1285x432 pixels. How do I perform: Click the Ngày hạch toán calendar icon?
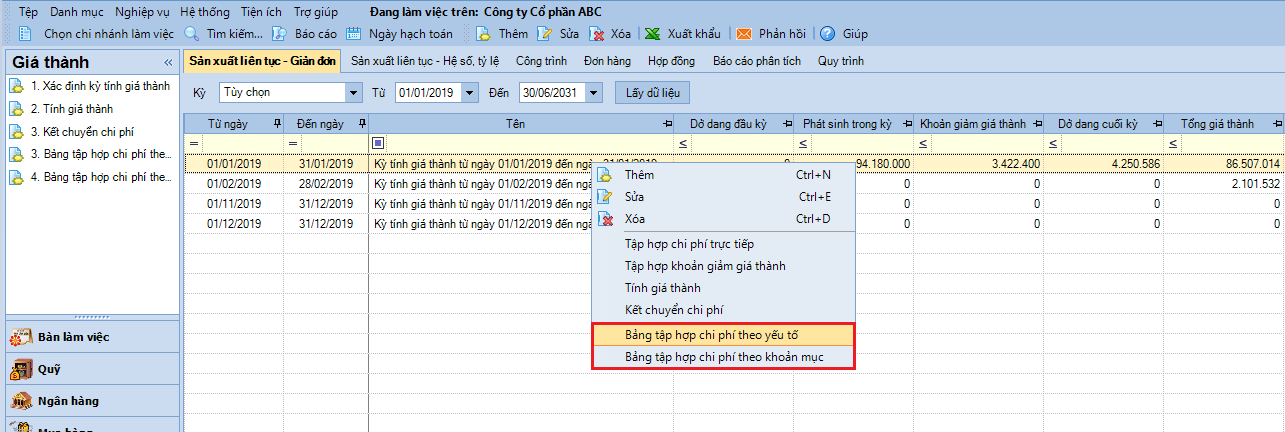pos(352,33)
